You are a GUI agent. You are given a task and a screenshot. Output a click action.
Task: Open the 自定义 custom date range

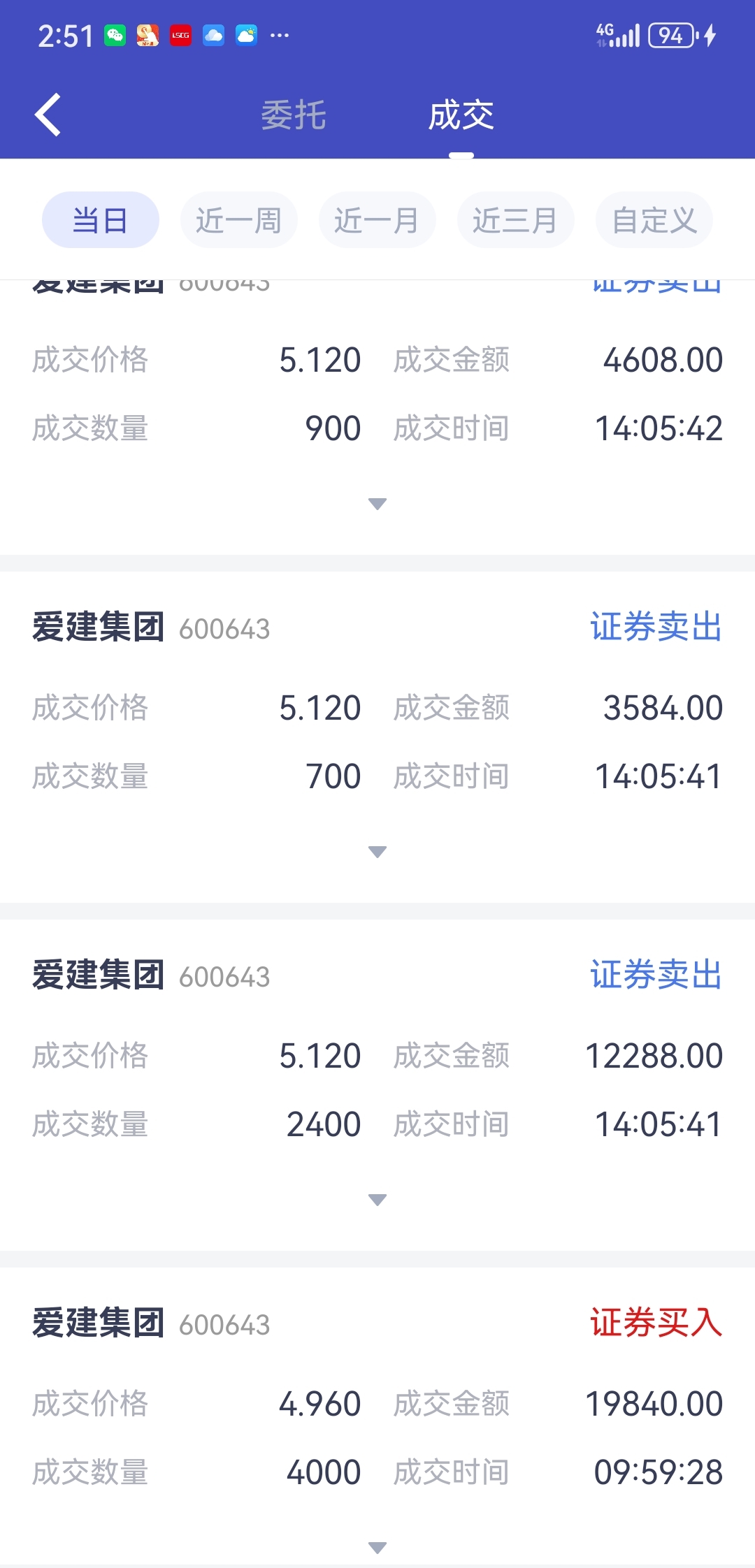coord(654,220)
